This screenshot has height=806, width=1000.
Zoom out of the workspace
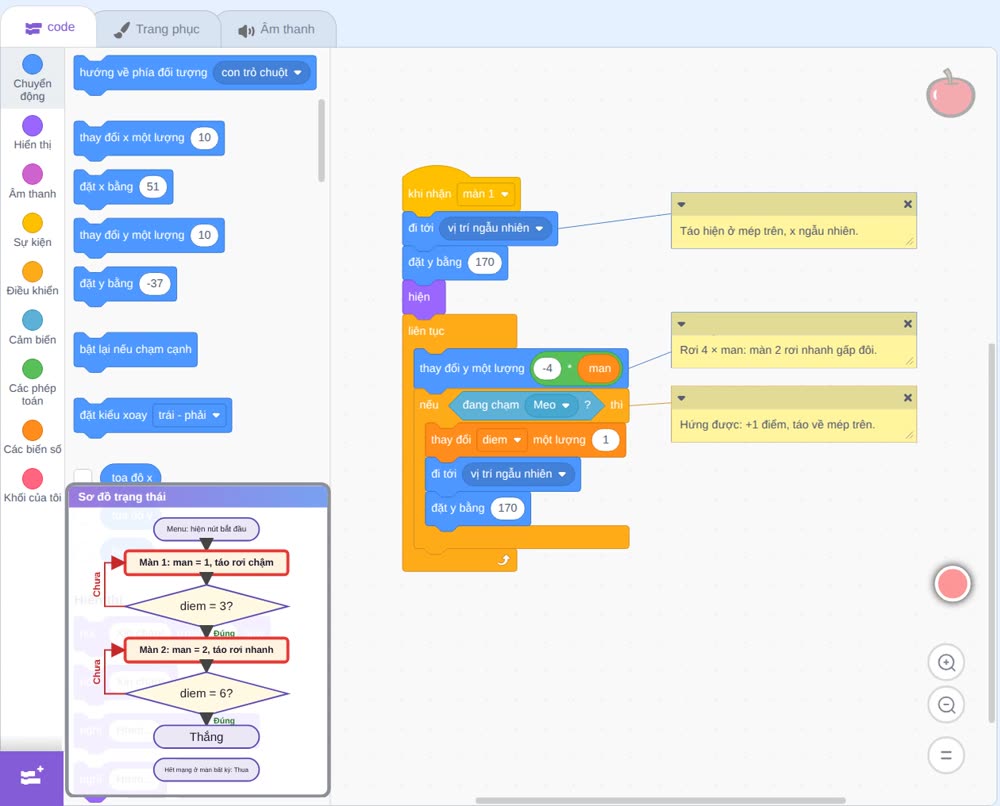point(946,705)
